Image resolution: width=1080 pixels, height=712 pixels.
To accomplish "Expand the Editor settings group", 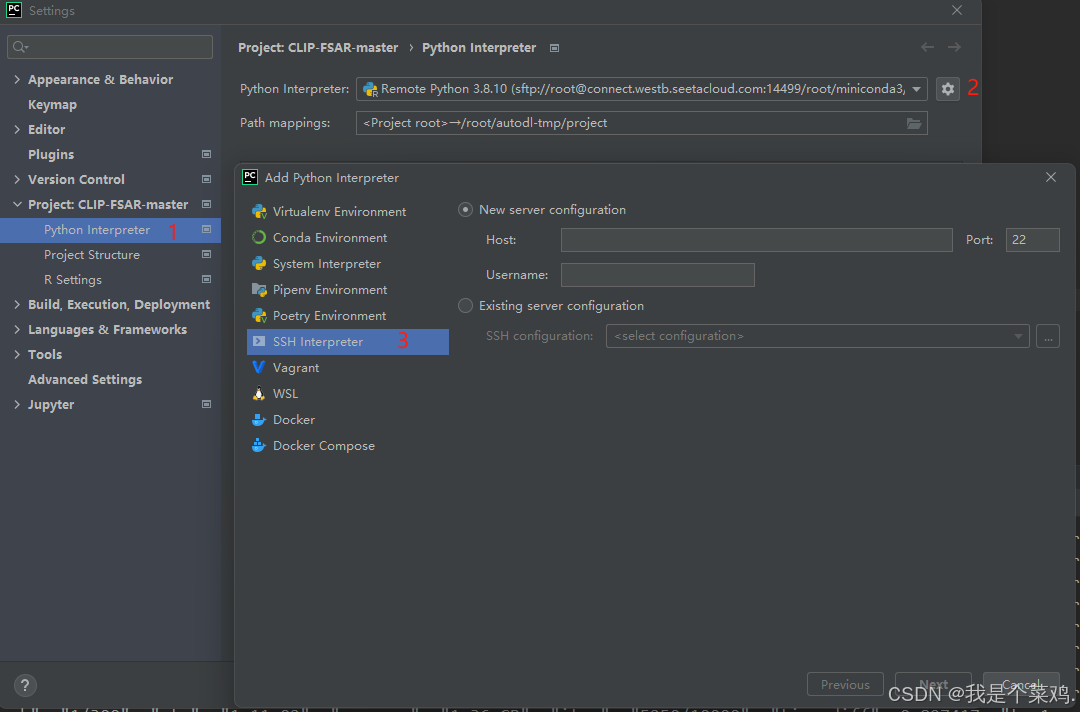I will [x=17, y=129].
